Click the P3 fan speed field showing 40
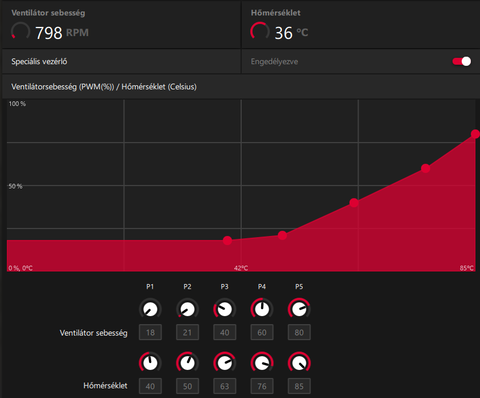Viewport: 480px width, 398px height. coord(225,332)
